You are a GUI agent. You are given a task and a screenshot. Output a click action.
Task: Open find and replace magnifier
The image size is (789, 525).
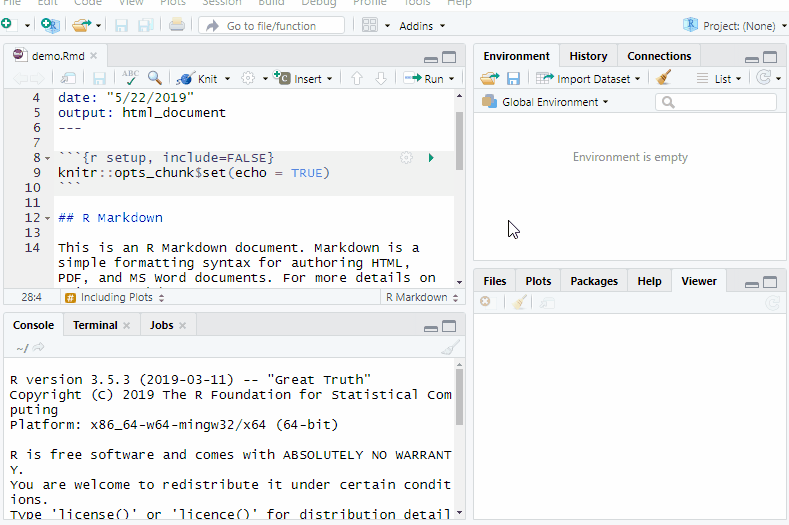click(x=154, y=78)
